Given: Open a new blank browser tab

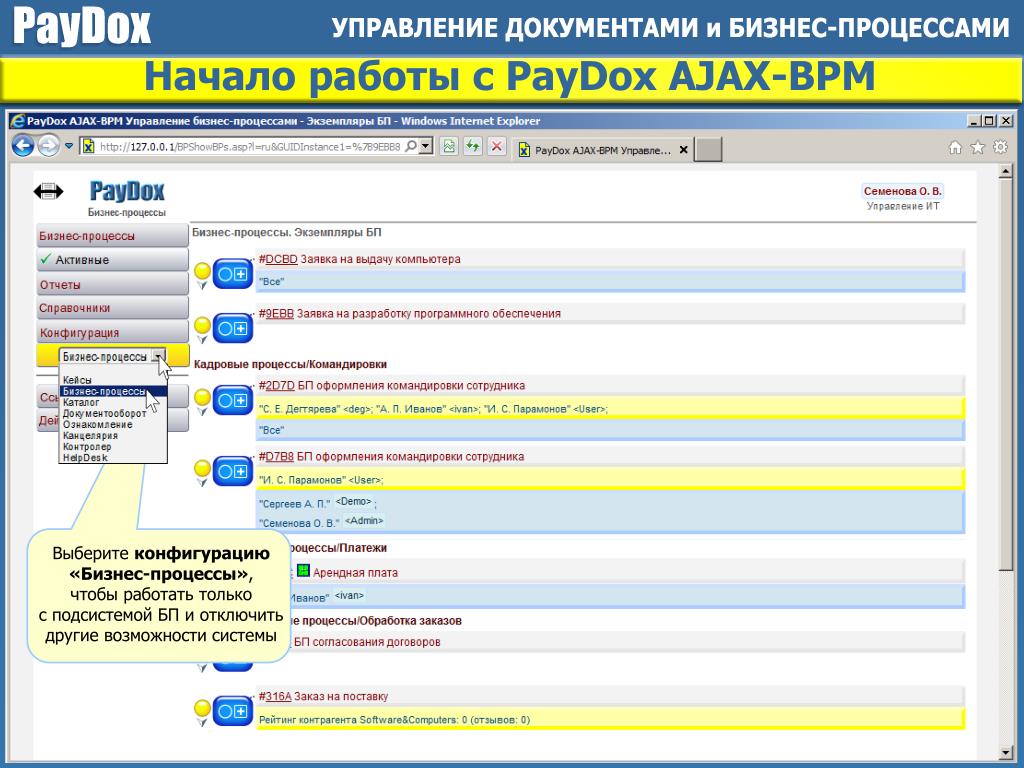Looking at the screenshot, I should 708,150.
